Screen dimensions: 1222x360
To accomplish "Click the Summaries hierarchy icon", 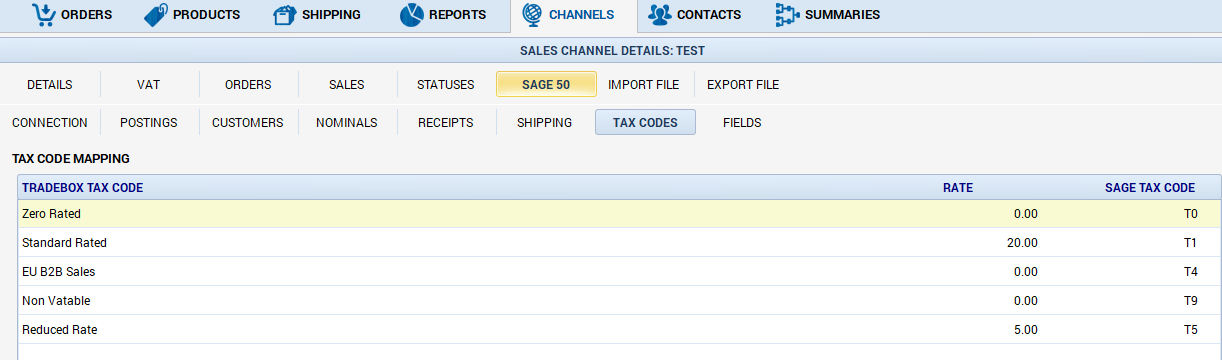I will pos(787,15).
